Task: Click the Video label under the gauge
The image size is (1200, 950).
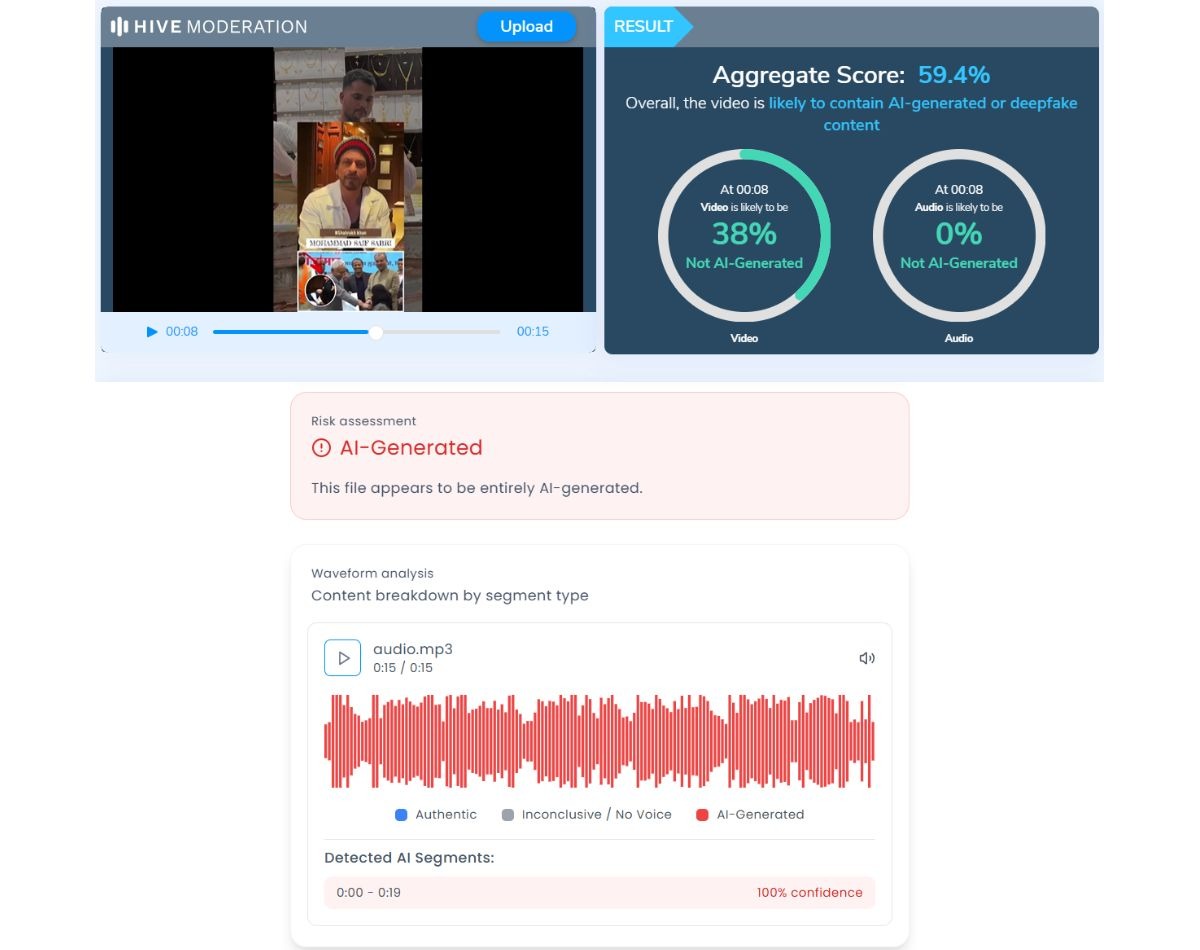Action: tap(744, 338)
